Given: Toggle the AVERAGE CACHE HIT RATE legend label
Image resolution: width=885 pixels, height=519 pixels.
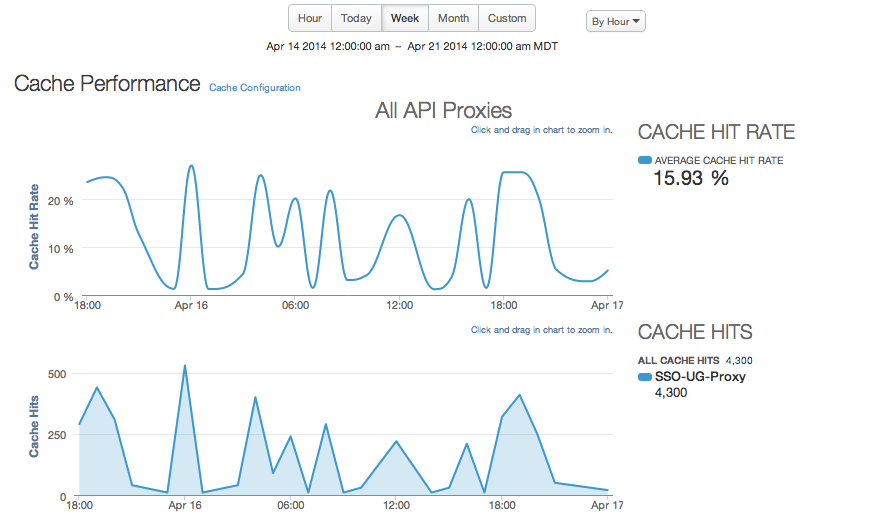Looking at the screenshot, I should [x=718, y=160].
